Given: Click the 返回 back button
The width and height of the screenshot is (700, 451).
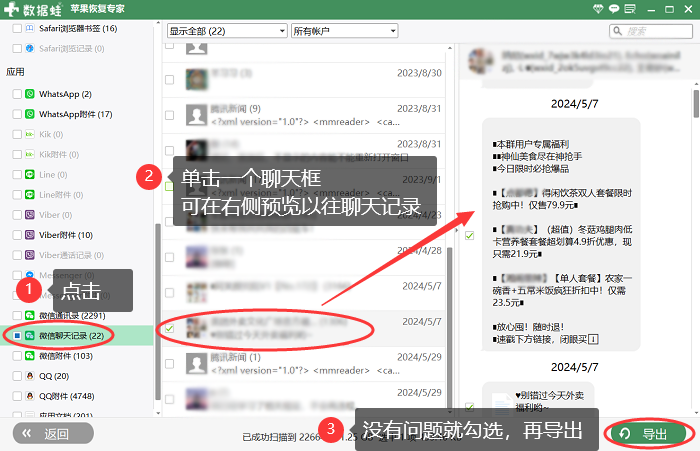Looking at the screenshot, I should pyautogui.click(x=53, y=433).
